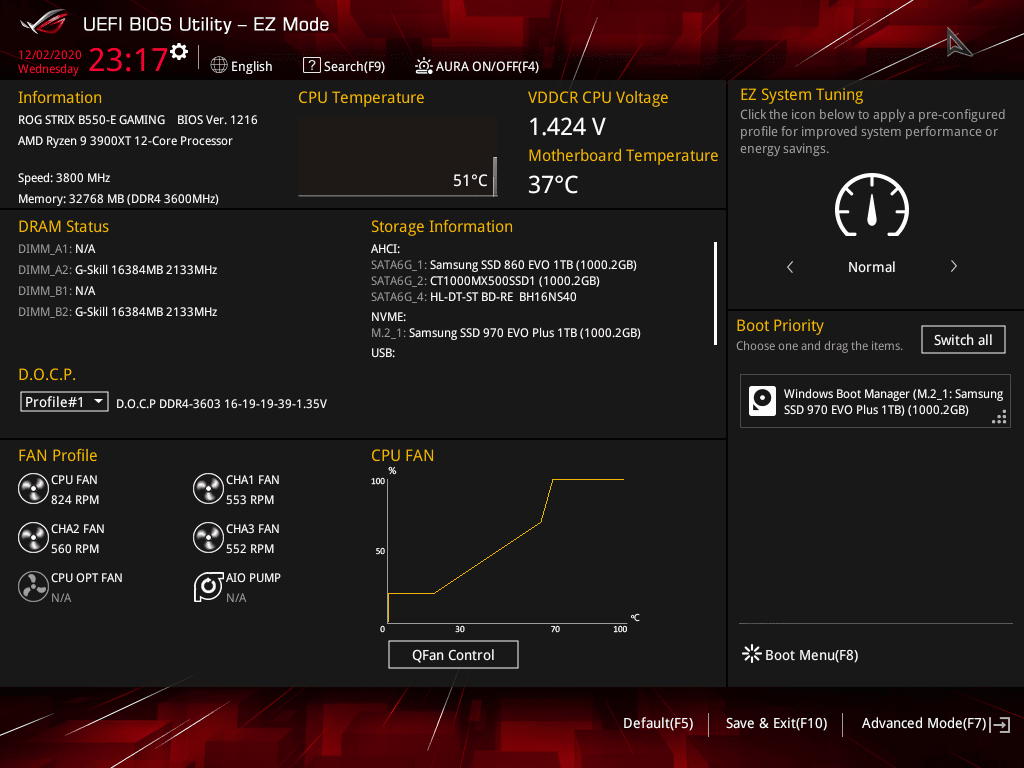Click ROG STRIX B550-E GAMING model text
1024x768 pixels.
[x=91, y=120]
